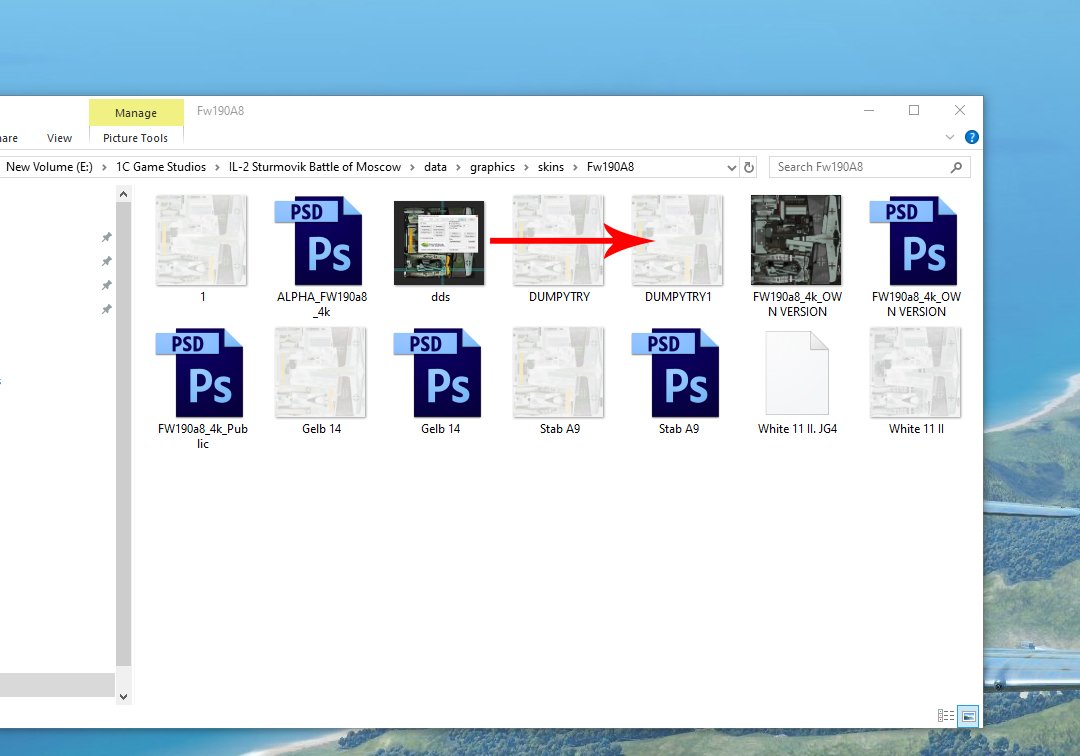Select the FW190a8_4k_OWN VERSION PSD file
The image size is (1080, 756).
916,241
